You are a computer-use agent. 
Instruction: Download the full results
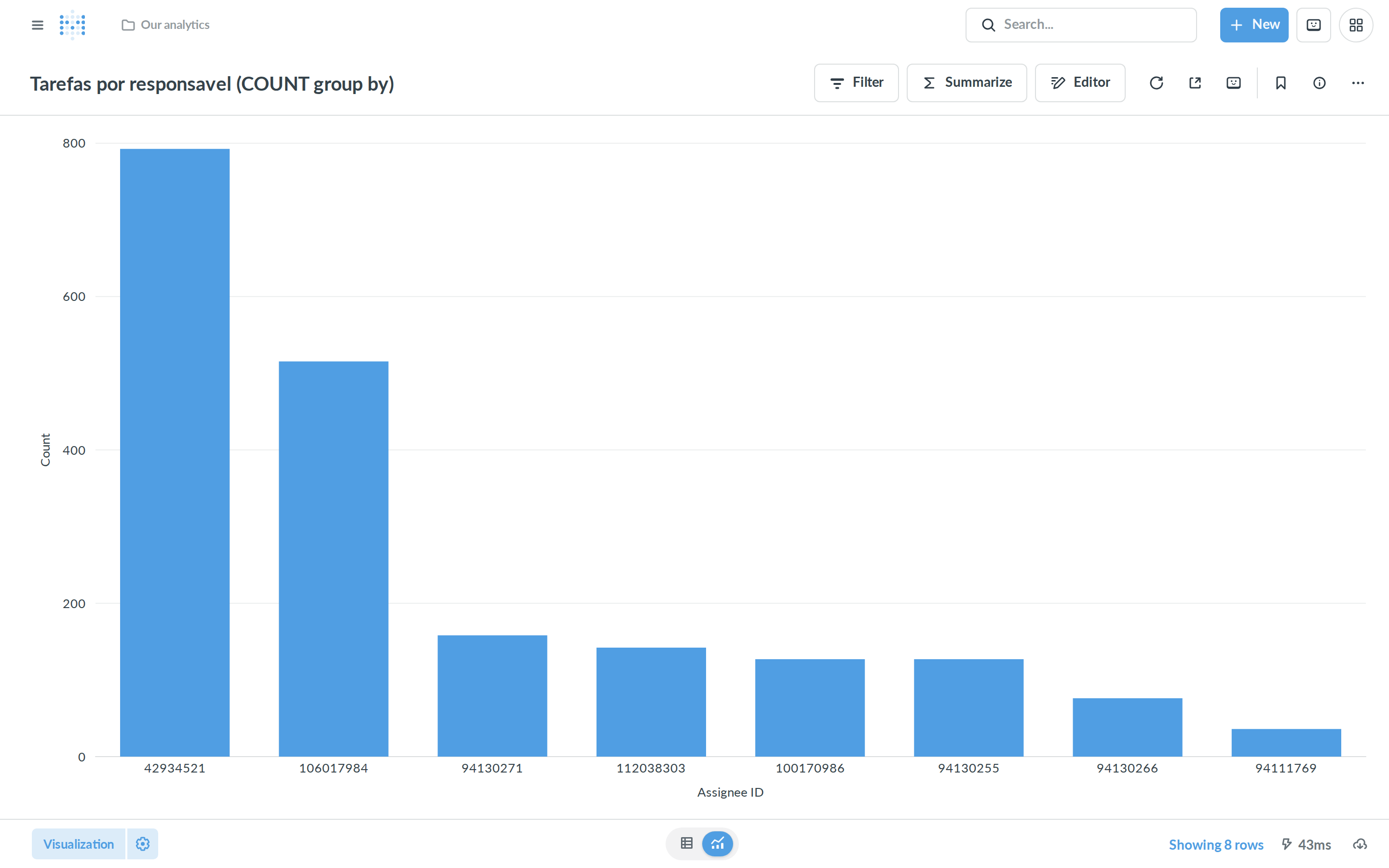click(1360, 844)
